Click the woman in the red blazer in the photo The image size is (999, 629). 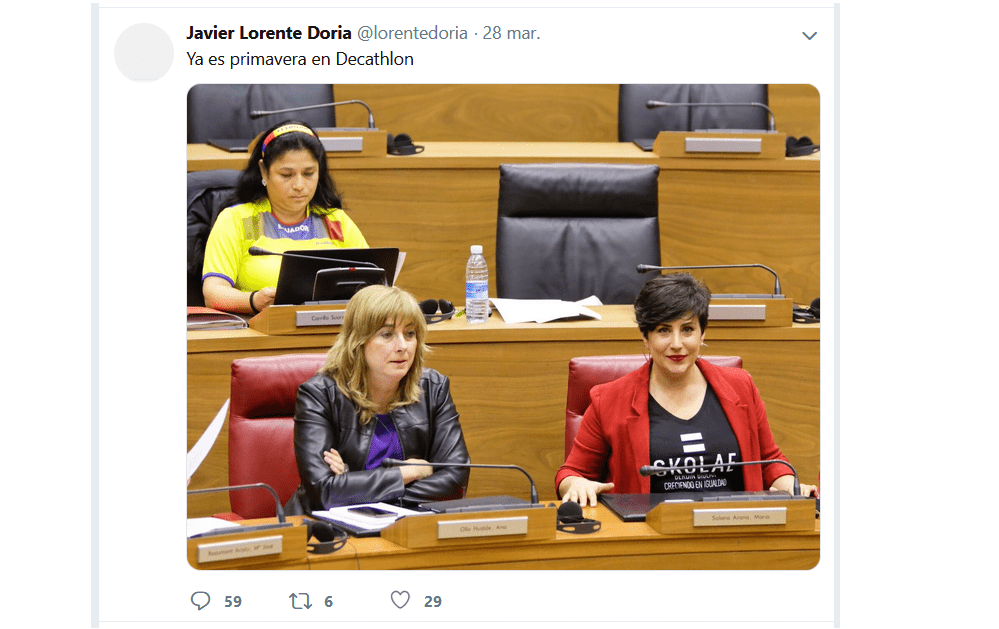pos(680,395)
